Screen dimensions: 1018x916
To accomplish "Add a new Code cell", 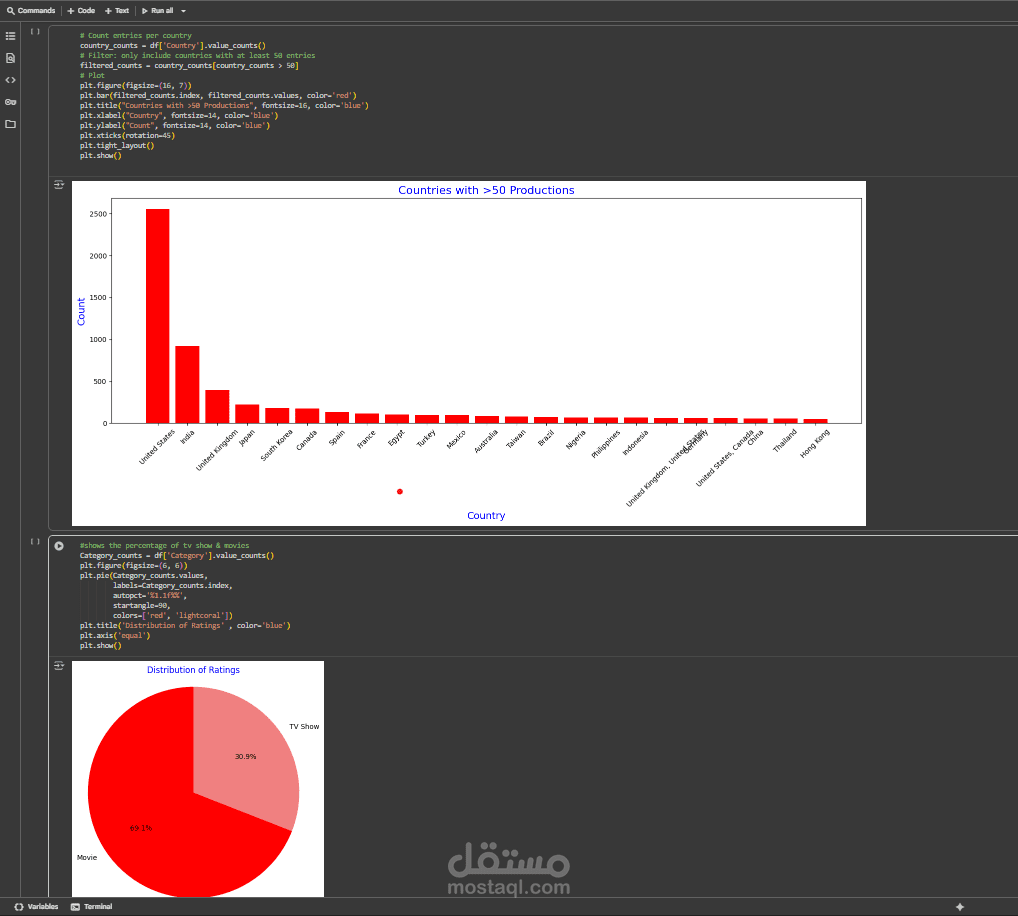I will (x=81, y=10).
